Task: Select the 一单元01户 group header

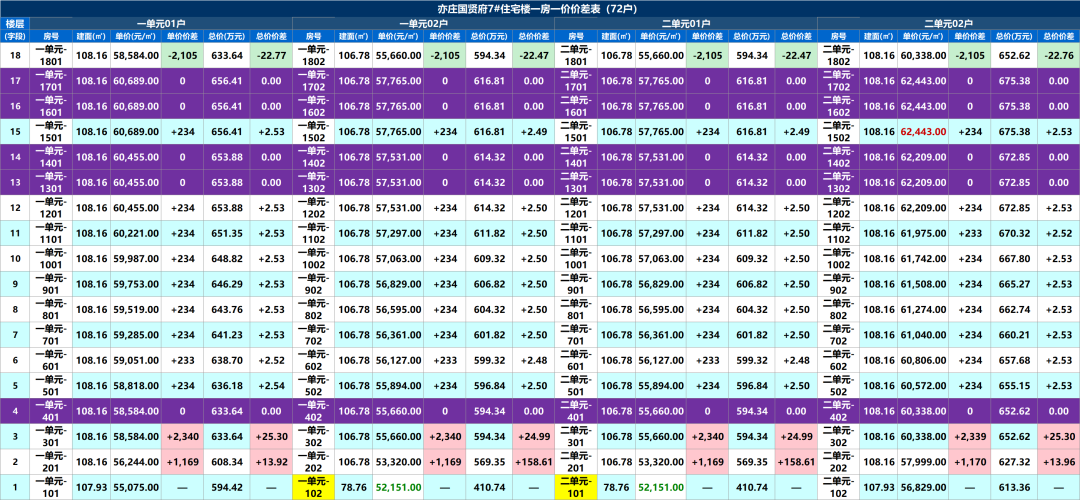Action: [163, 24]
